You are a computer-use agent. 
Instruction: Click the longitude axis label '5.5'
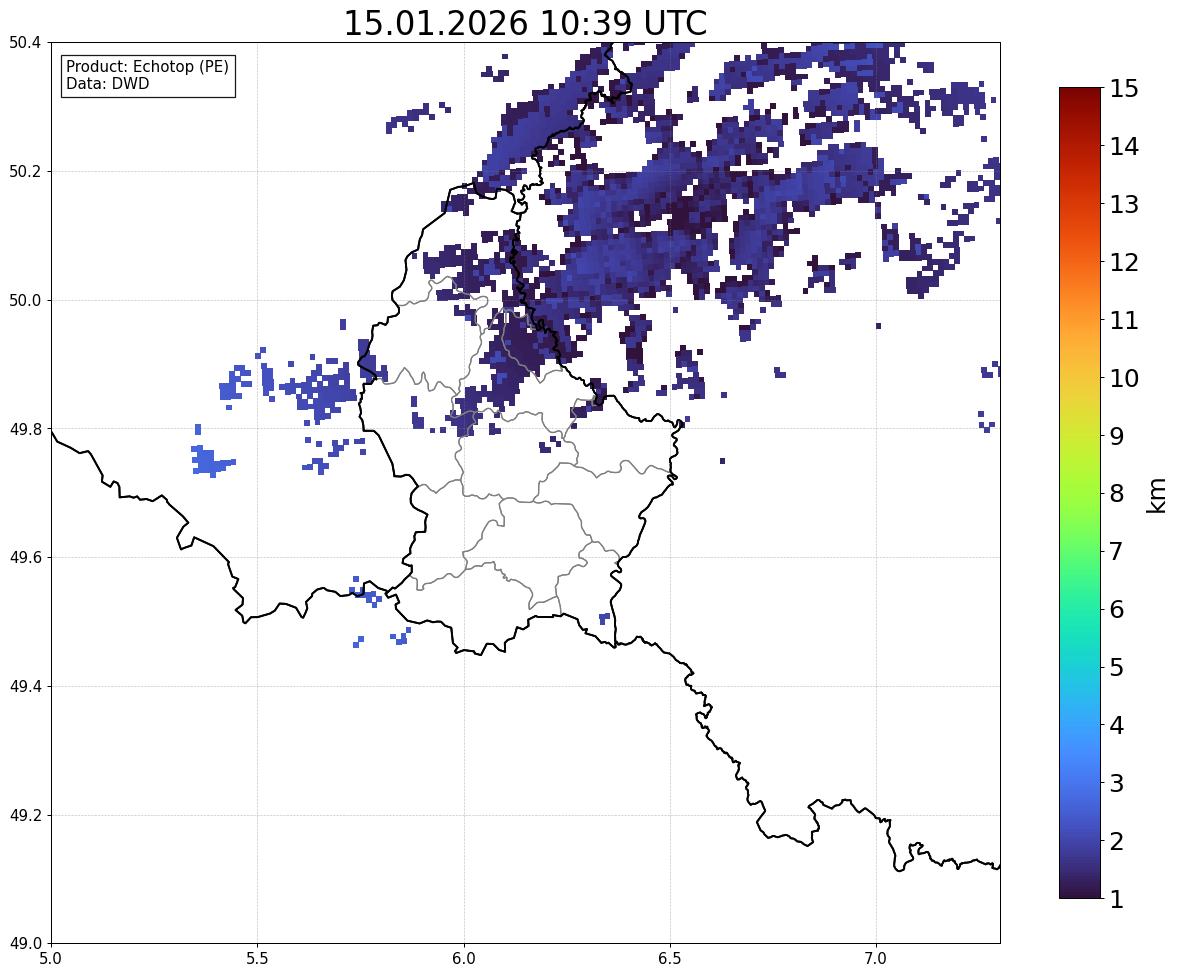(x=258, y=959)
